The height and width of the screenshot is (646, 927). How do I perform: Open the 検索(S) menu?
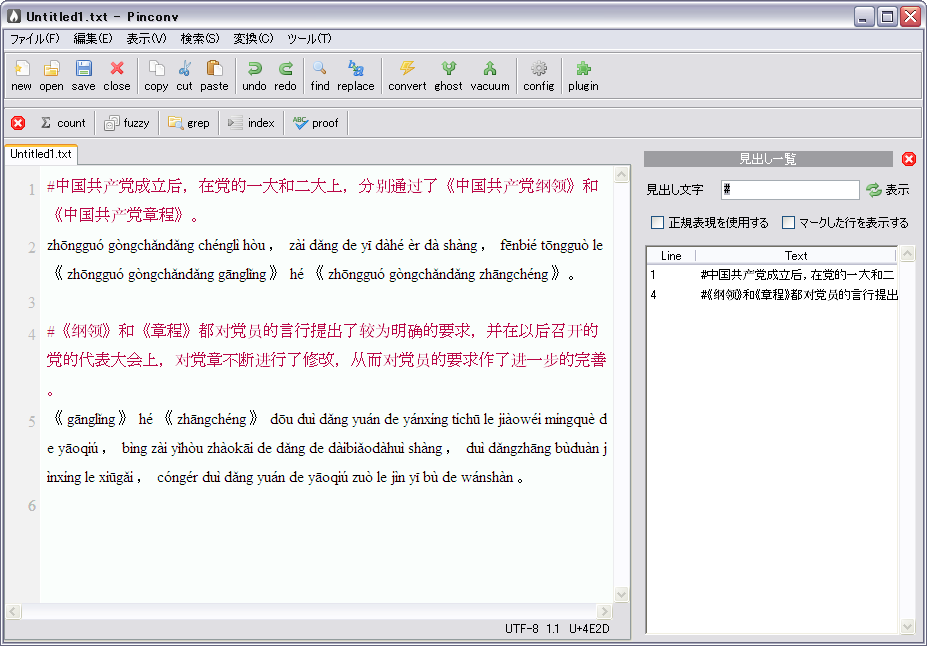tap(200, 38)
